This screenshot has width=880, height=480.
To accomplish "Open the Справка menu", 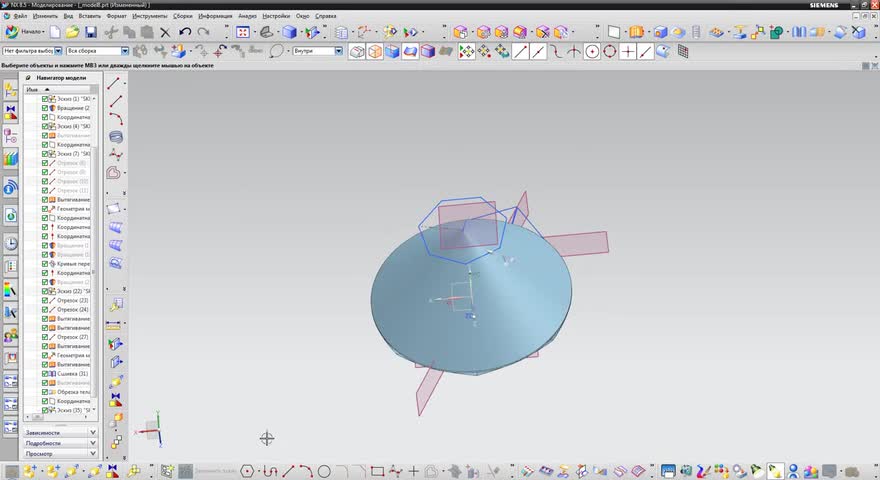I will (326, 16).
